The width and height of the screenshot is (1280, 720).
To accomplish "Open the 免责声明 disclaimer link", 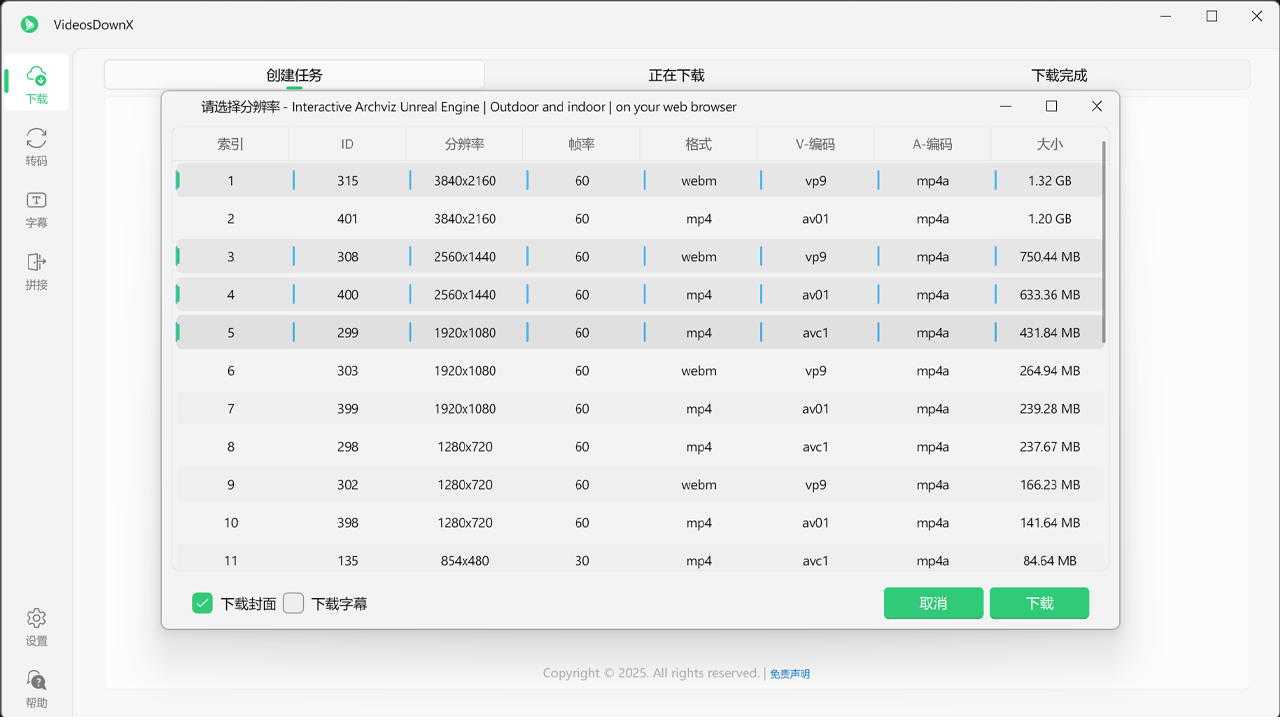I will (789, 674).
